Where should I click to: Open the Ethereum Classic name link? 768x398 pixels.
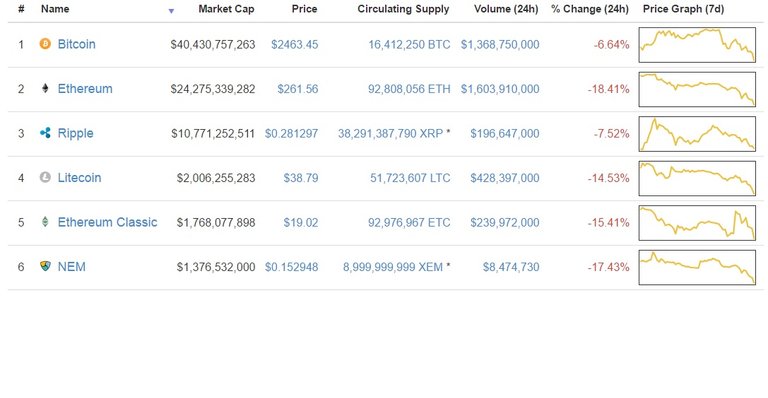tap(107, 222)
